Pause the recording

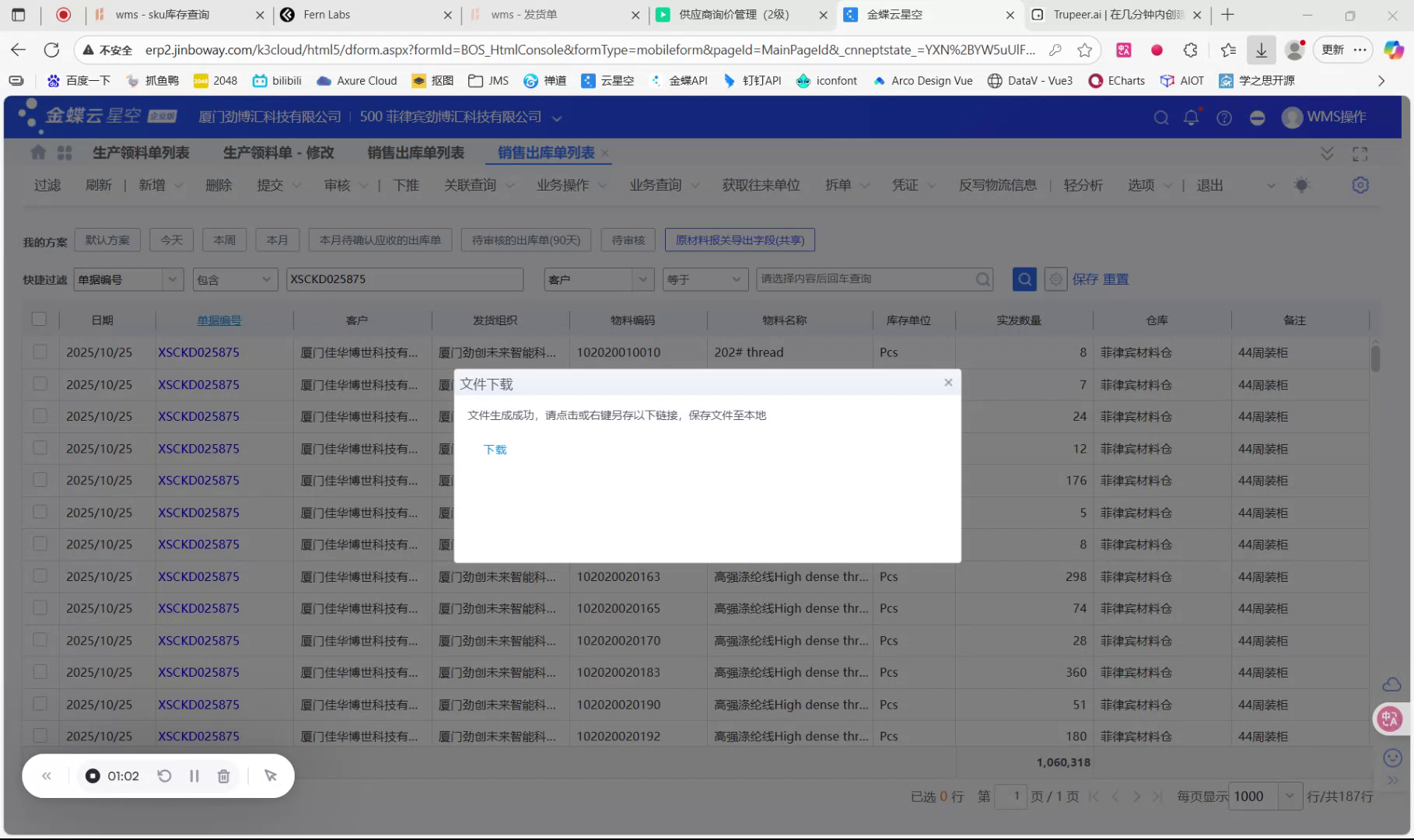[x=194, y=775]
